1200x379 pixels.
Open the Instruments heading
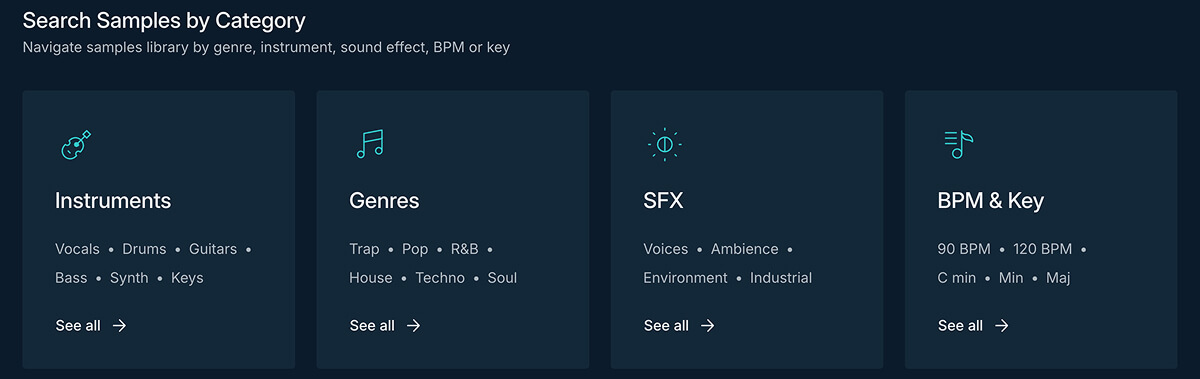pyautogui.click(x=113, y=201)
